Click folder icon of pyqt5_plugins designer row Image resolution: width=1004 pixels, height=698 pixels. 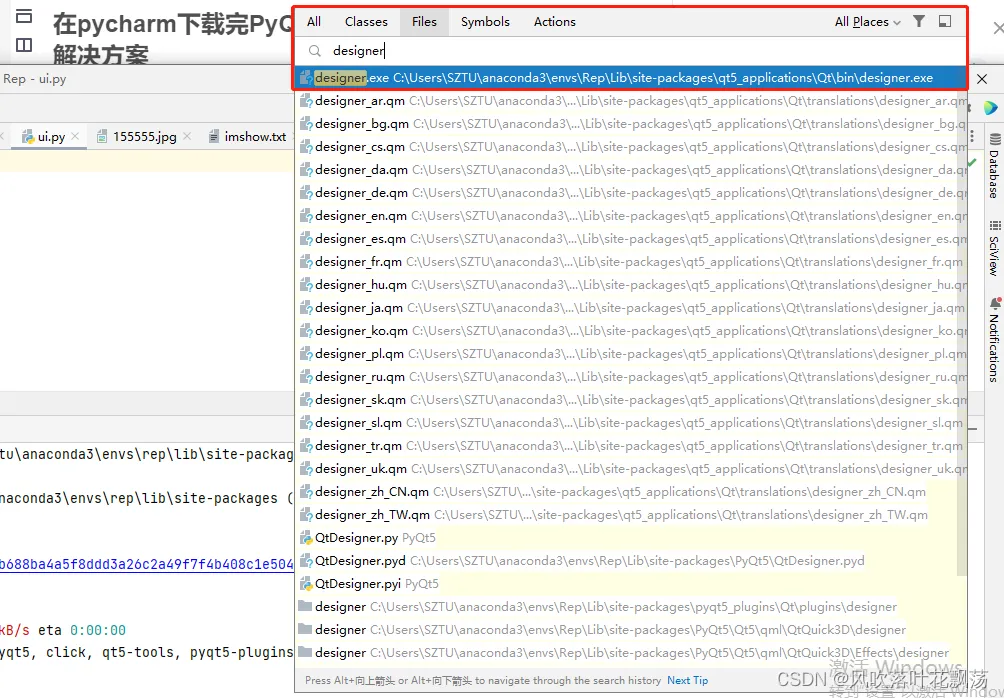click(x=305, y=606)
